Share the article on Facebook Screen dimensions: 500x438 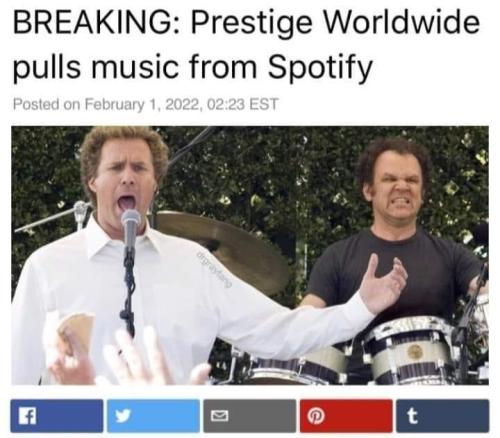[57, 416]
